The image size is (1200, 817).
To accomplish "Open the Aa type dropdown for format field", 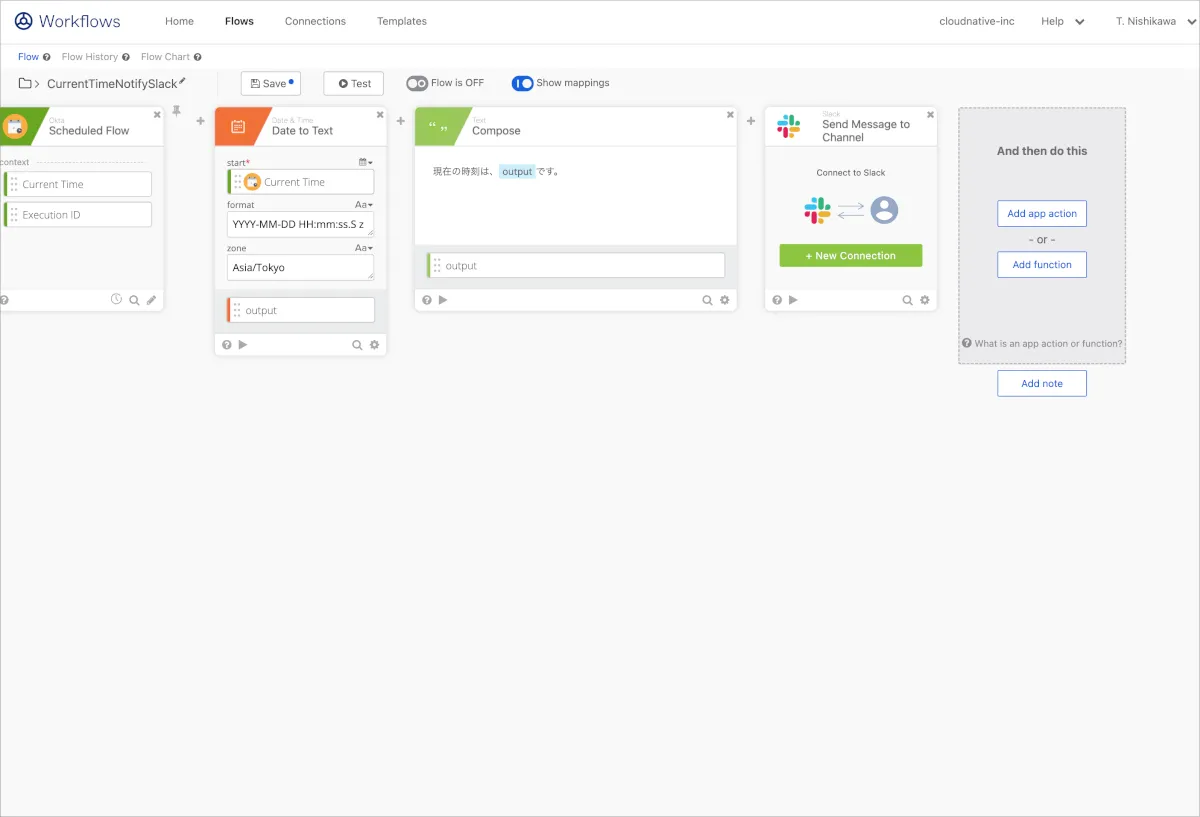I will coord(364,205).
